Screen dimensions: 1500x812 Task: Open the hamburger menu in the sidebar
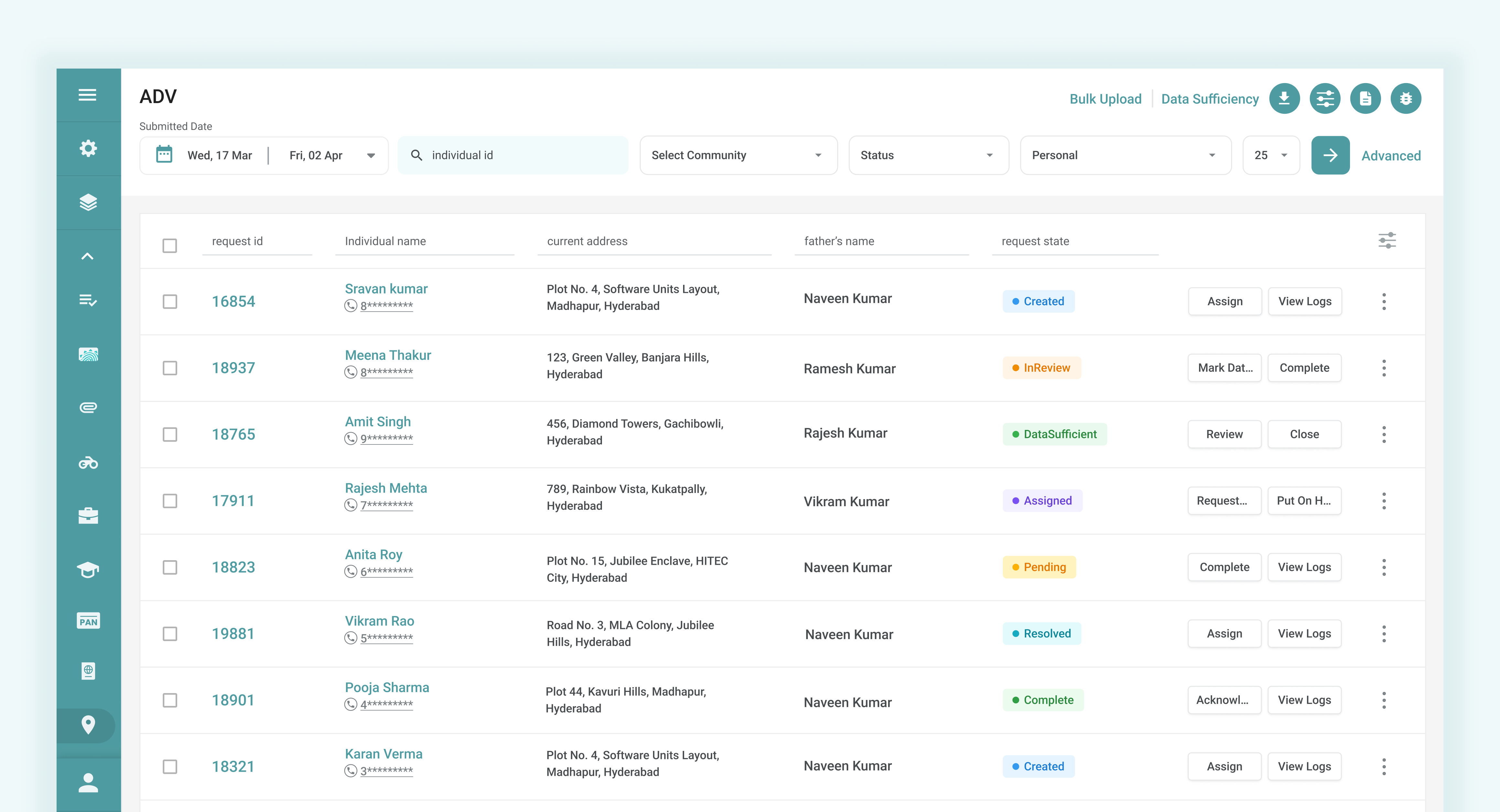(x=87, y=94)
